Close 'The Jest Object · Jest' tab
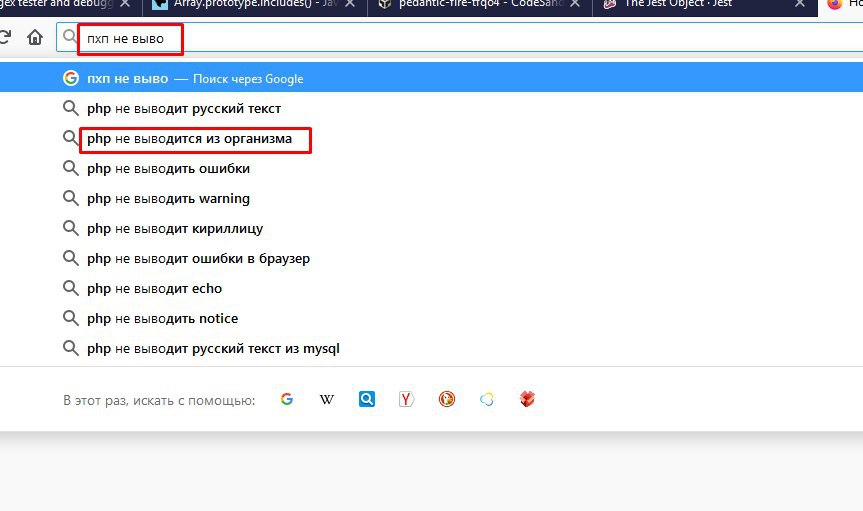The height and width of the screenshot is (511, 863). click(x=800, y=4)
